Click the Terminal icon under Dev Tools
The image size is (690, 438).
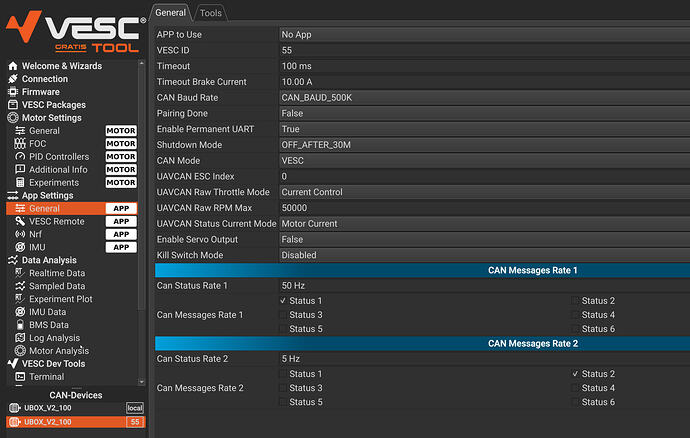click(20, 377)
